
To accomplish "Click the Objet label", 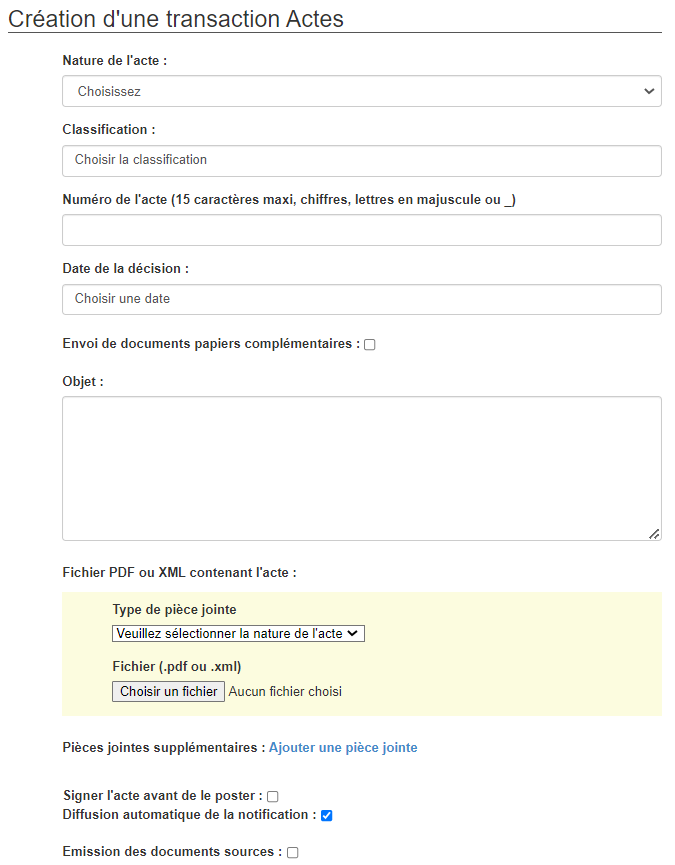I will 83,382.
